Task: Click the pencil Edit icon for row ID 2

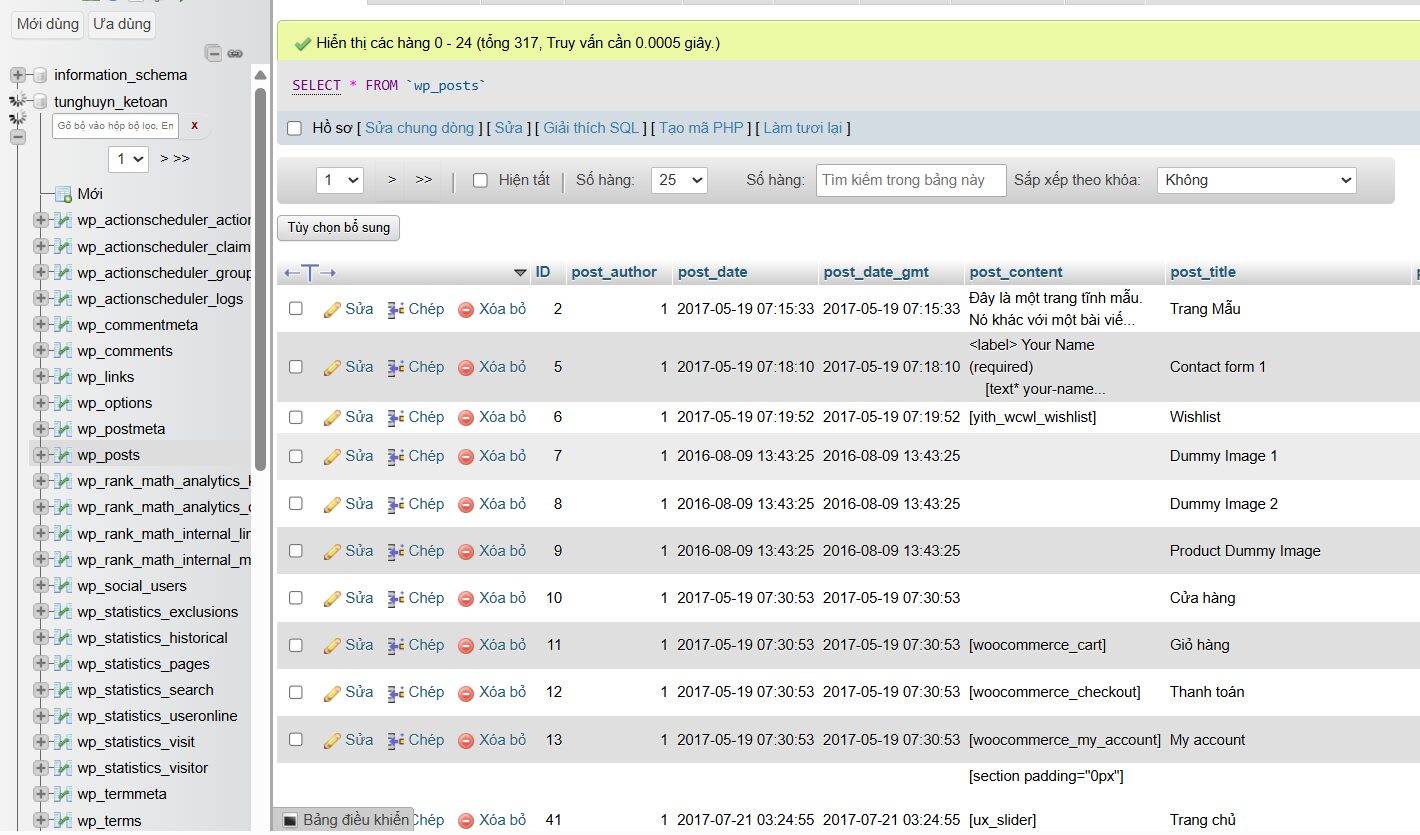Action: [x=333, y=310]
